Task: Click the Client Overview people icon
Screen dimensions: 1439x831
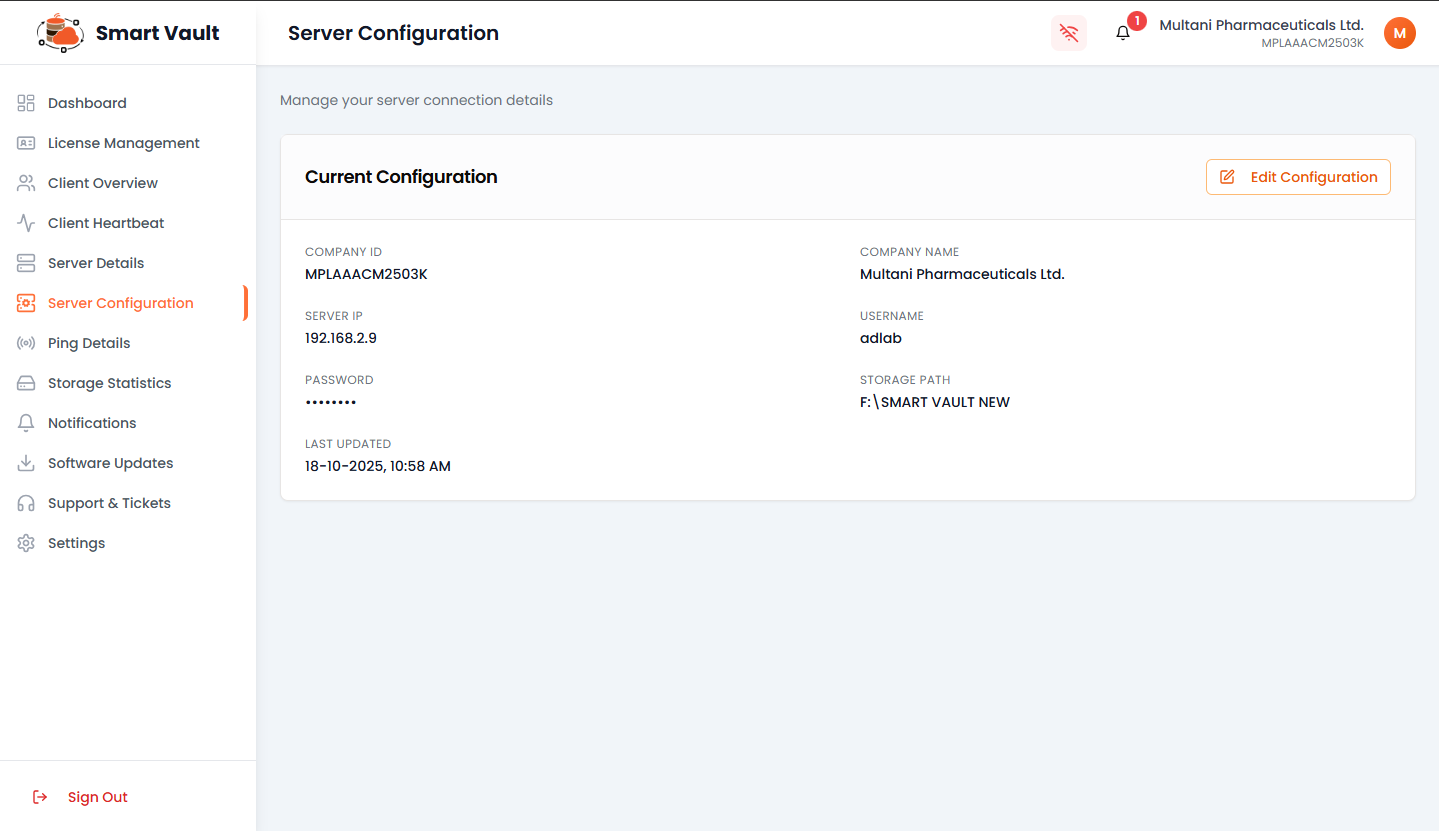Action: click(x=25, y=183)
